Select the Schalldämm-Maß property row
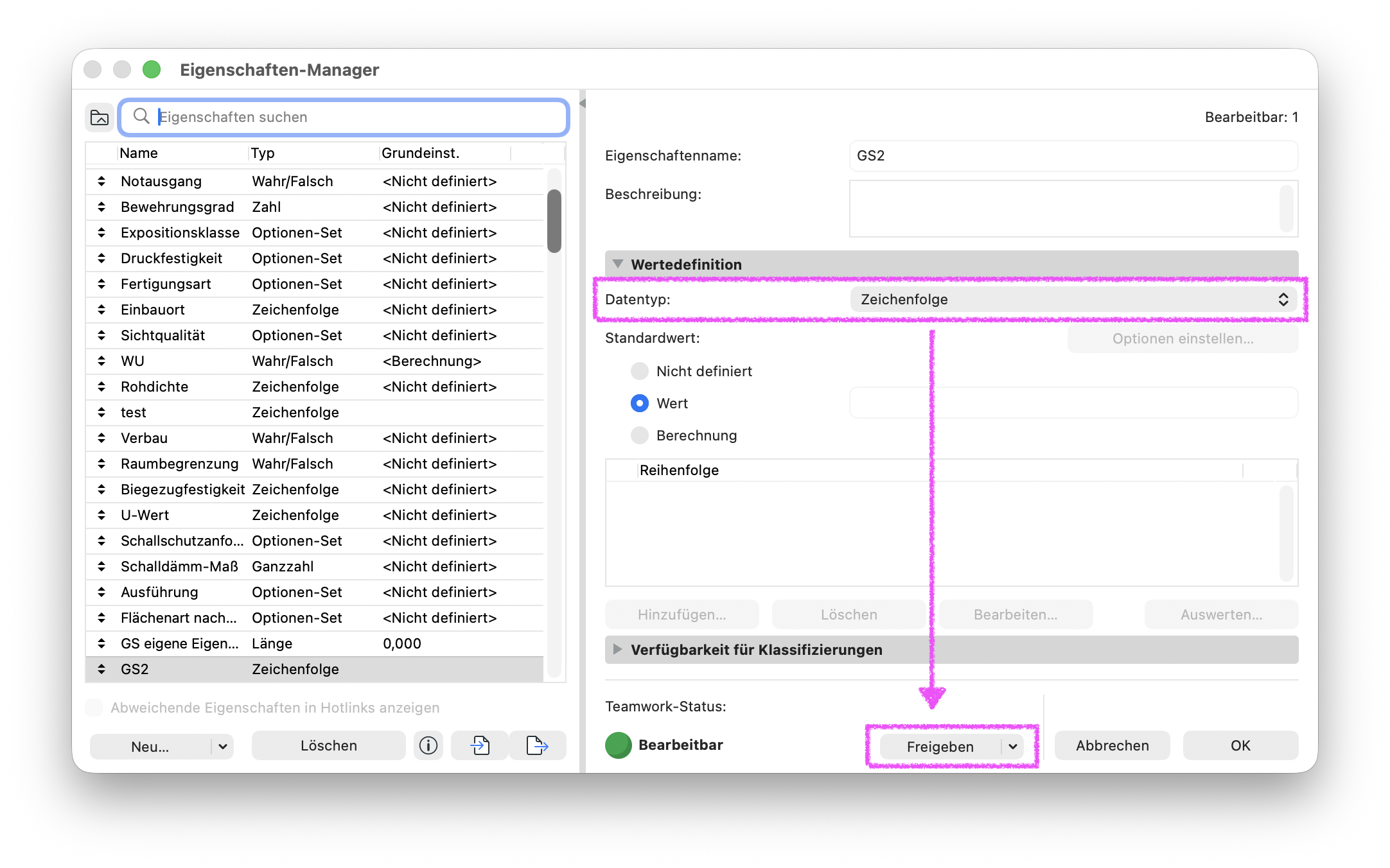Screen dimensions: 1390x868 [x=315, y=566]
